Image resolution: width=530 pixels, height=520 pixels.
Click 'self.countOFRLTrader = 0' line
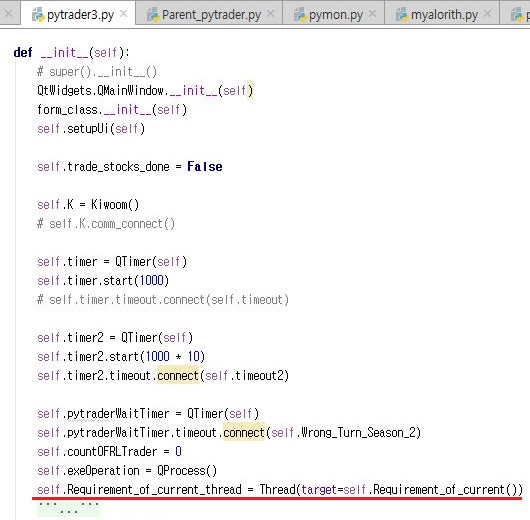[109, 452]
